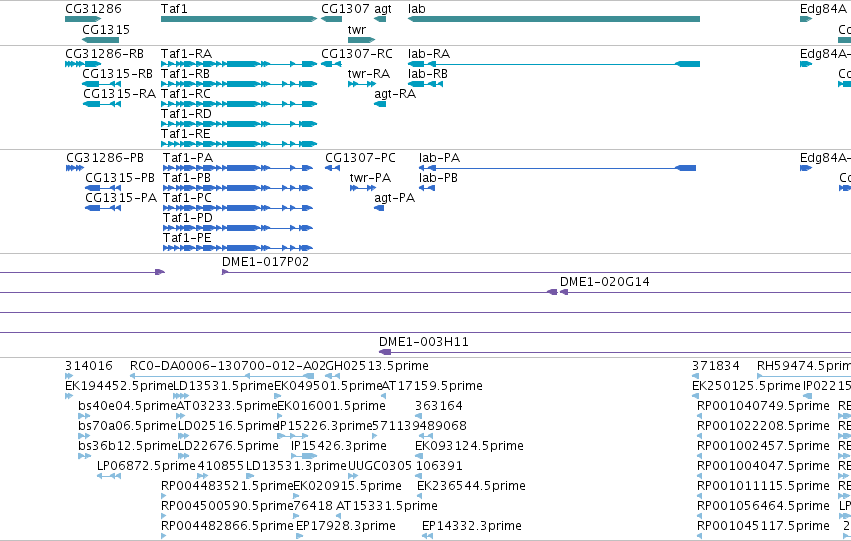Select the Taf1 gene bar
The height and width of the screenshot is (541, 851).
[239, 19]
